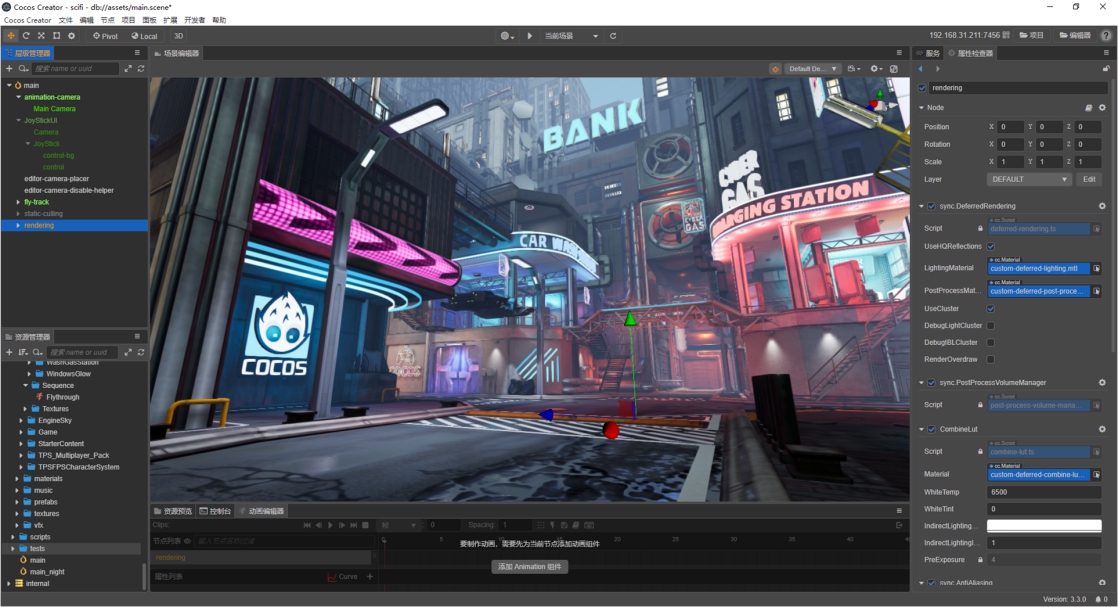The width and height of the screenshot is (1118, 607).
Task: Select the Rect transform tool
Action: (56, 36)
